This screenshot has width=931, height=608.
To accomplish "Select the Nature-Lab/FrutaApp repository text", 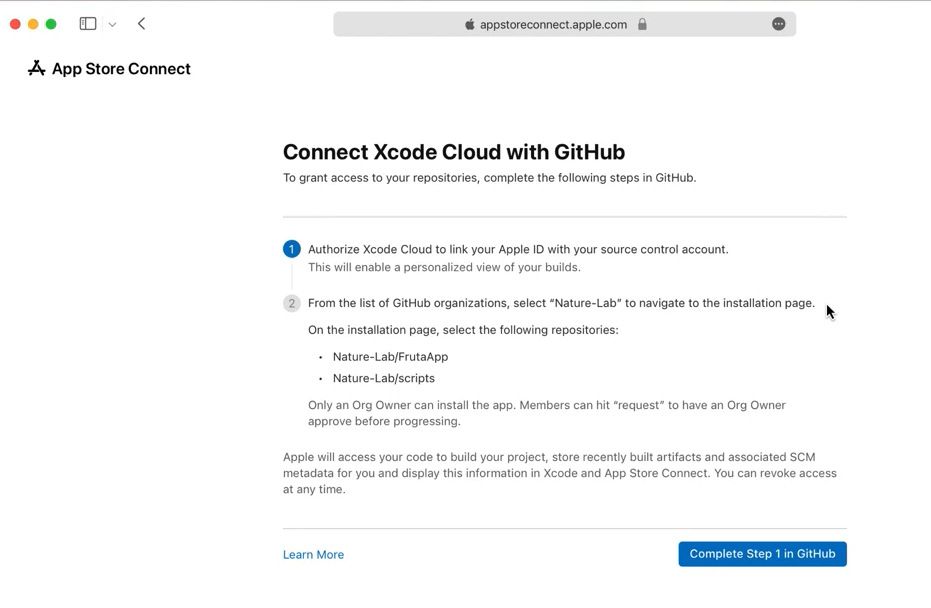I will tap(390, 357).
